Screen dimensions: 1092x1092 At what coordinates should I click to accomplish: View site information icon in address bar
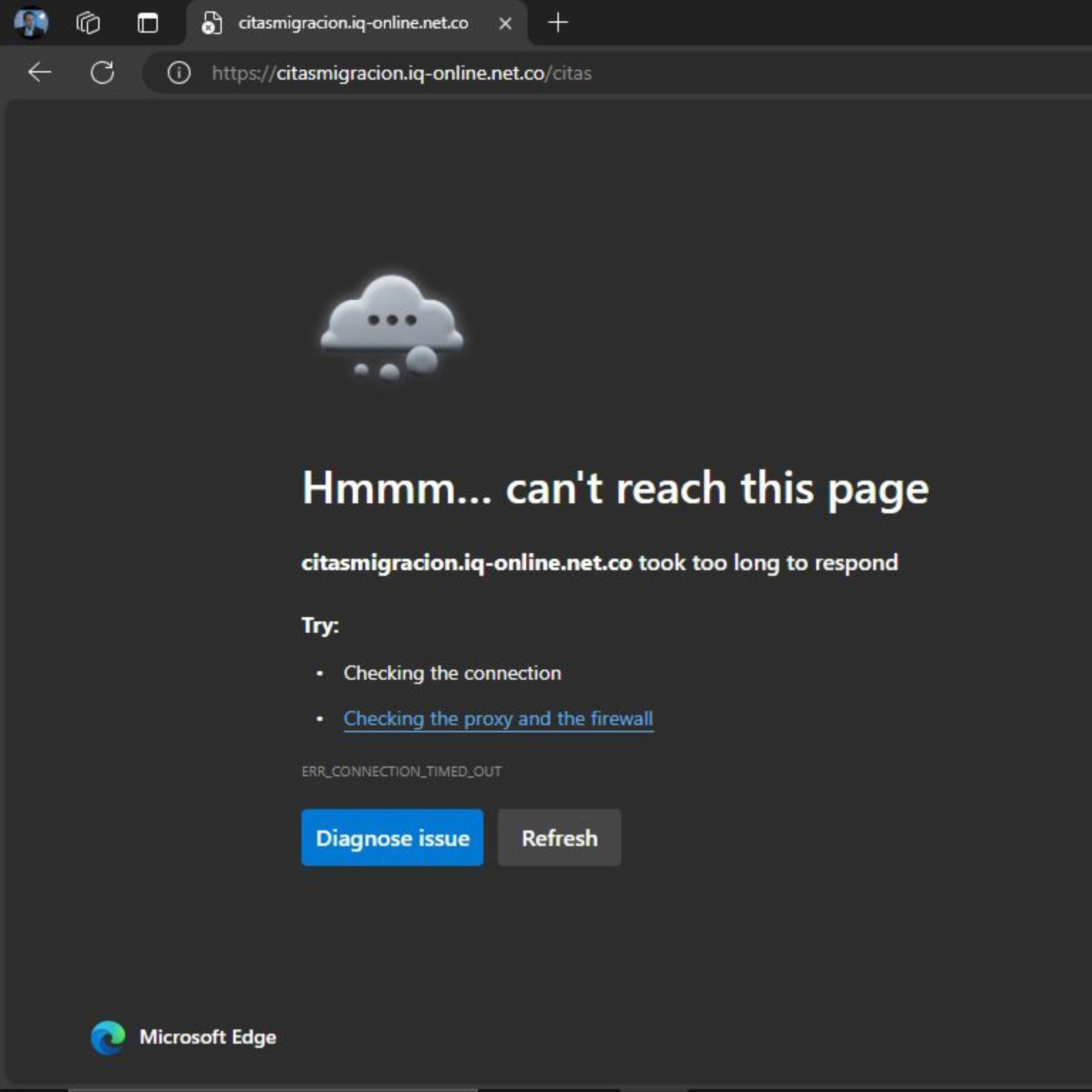click(179, 73)
